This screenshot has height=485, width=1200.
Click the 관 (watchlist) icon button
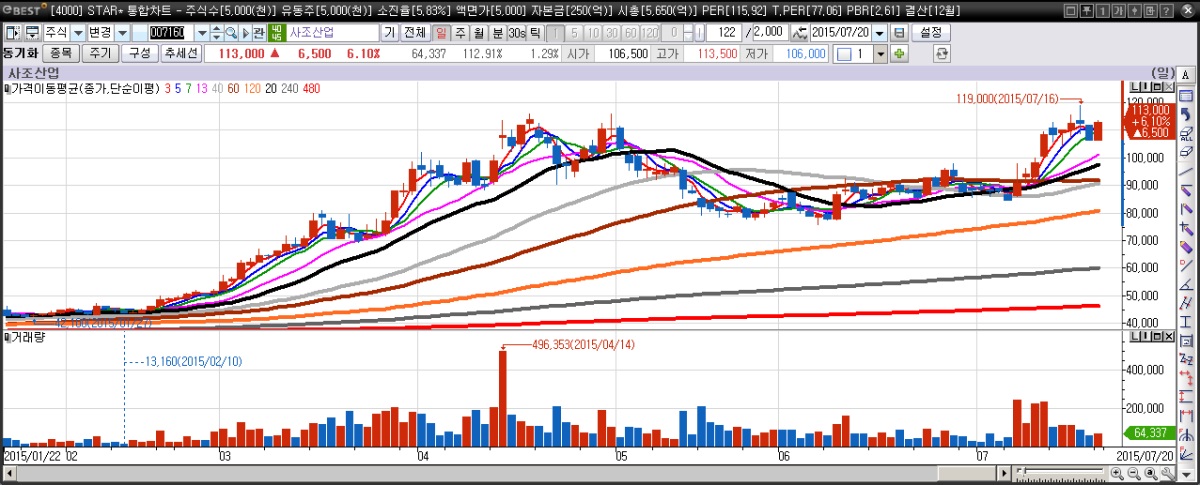point(258,32)
